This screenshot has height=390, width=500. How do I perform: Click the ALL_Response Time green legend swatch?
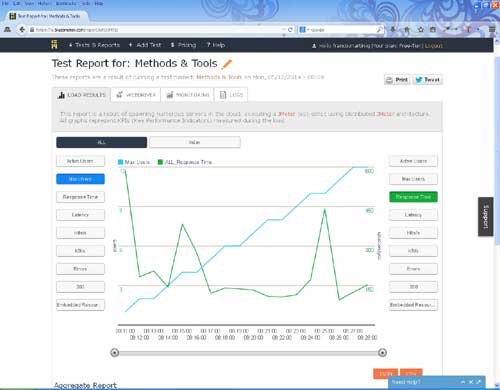pos(160,162)
